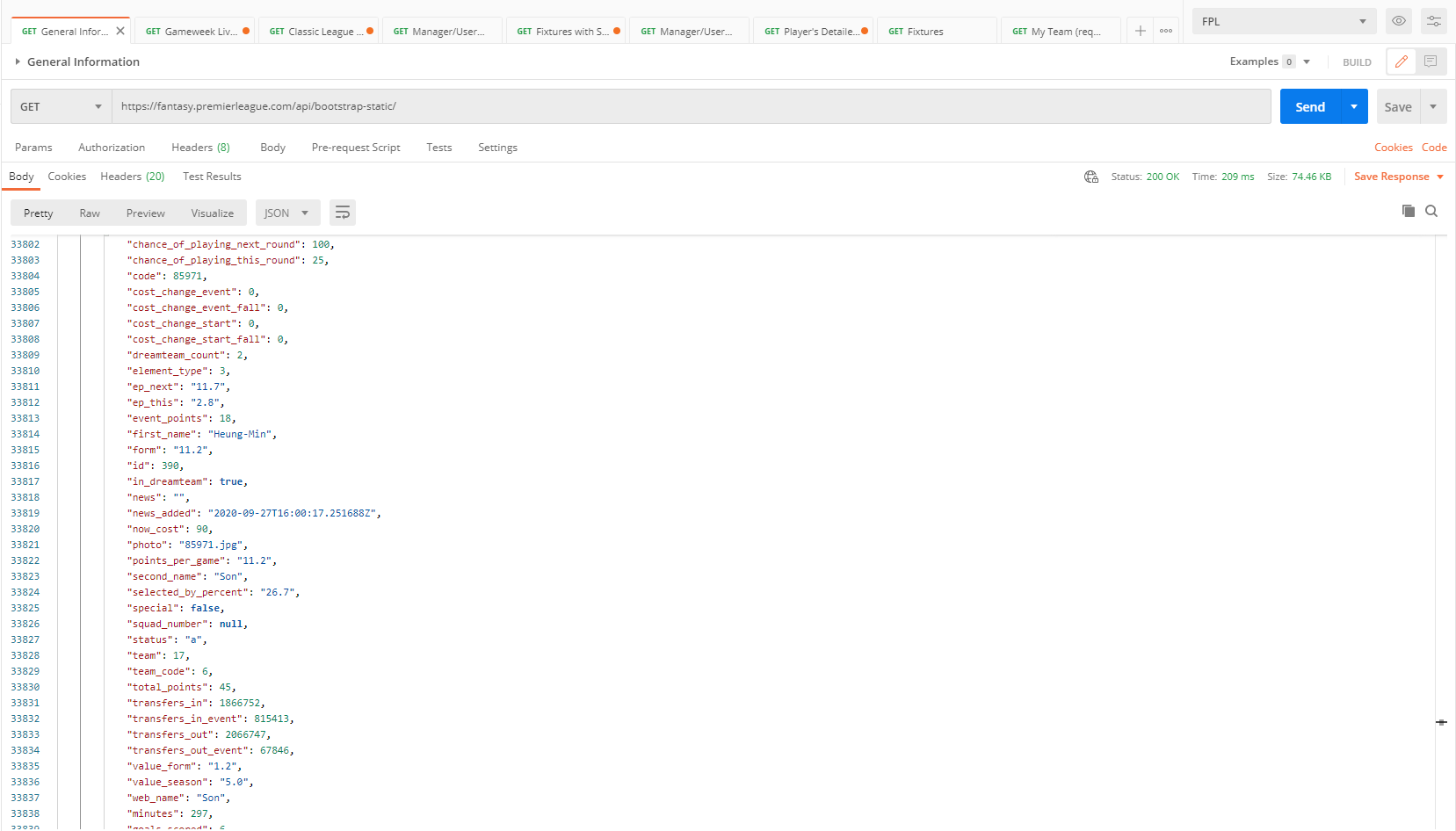The image size is (1456, 831).
Task: Switch to Player's Detailed request tab
Action: (815, 31)
